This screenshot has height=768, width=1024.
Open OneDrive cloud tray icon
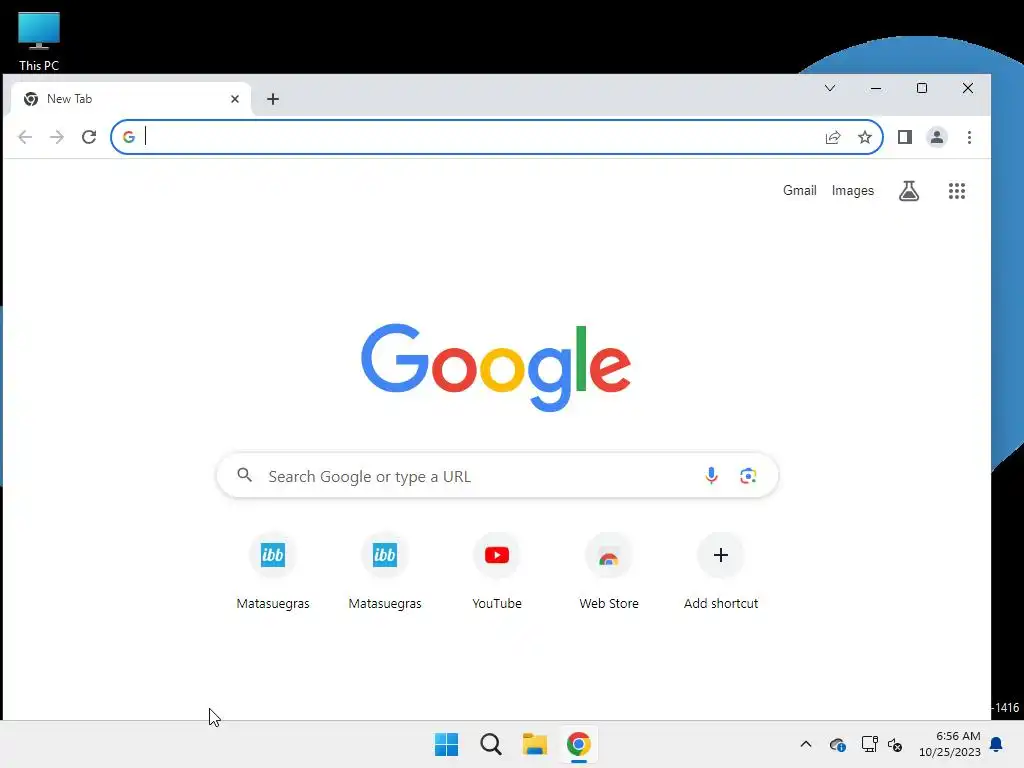(x=838, y=744)
